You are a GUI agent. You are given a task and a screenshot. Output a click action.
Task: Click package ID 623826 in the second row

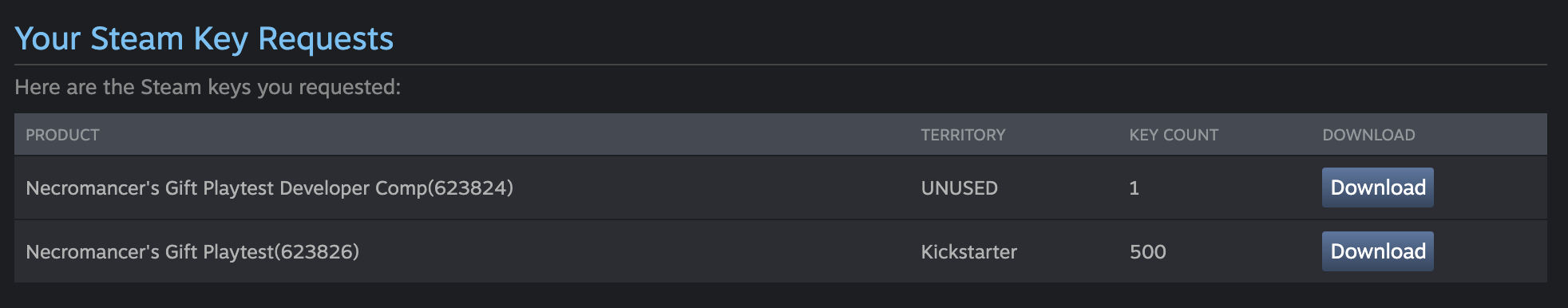[x=316, y=252]
